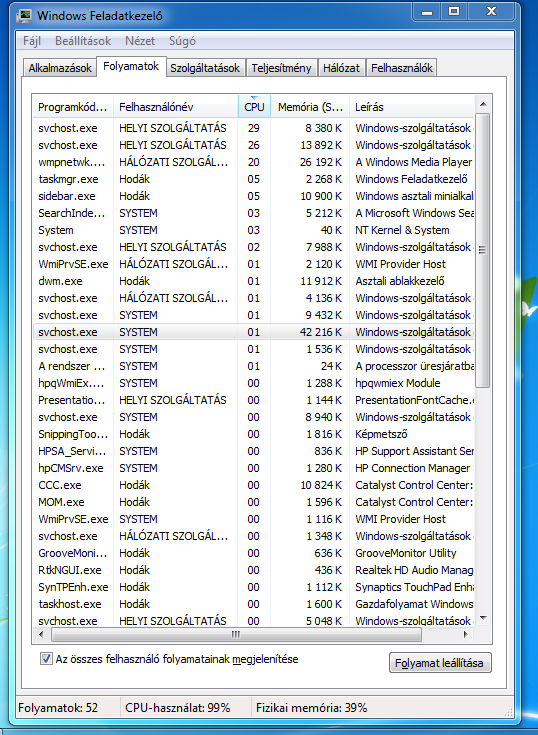
Task: Select WmiPrvSE.exe run by SYSTEM
Action: pos(254,519)
